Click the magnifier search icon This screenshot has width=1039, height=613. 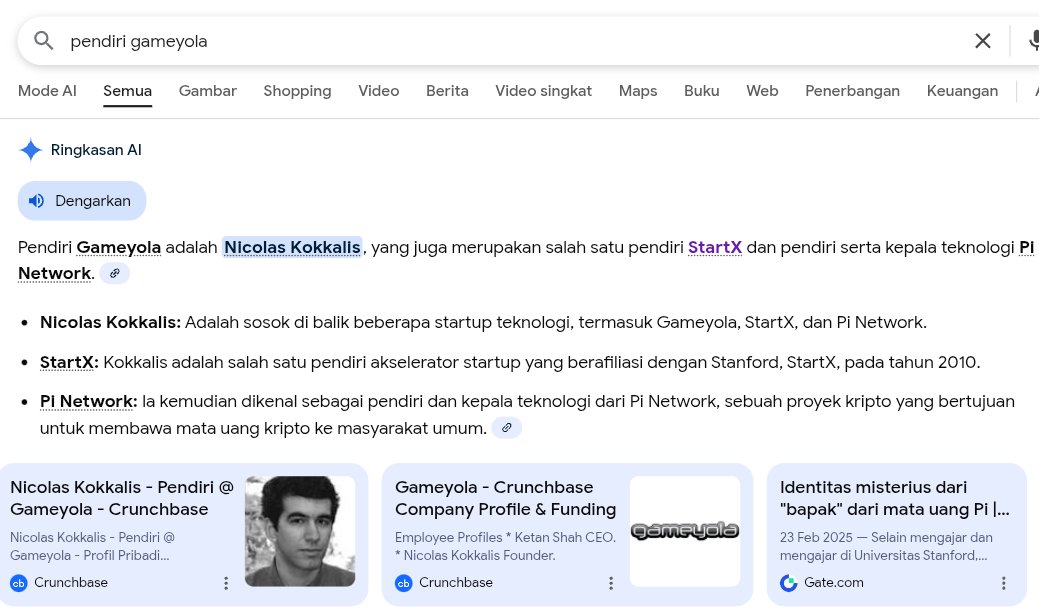click(43, 41)
